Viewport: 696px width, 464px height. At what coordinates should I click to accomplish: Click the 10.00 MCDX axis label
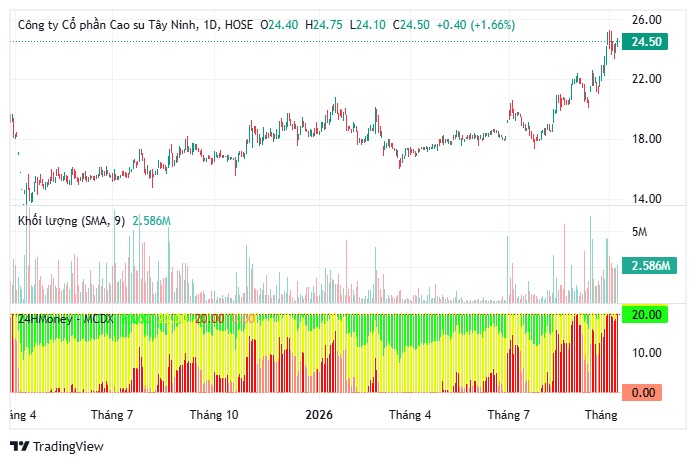647,353
